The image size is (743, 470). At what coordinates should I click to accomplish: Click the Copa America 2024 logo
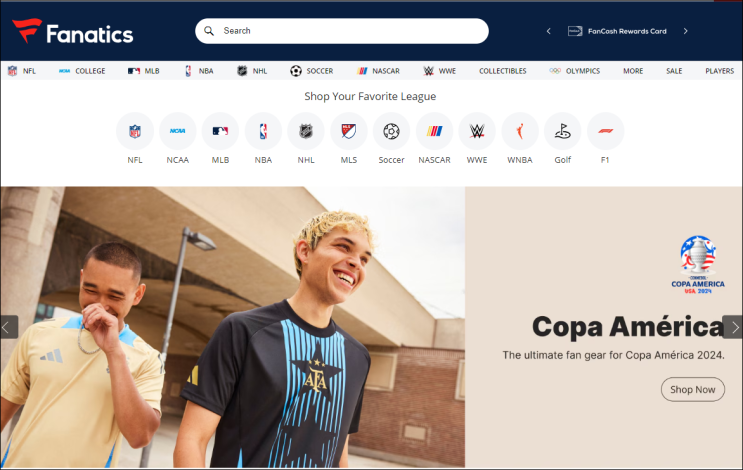tap(698, 265)
